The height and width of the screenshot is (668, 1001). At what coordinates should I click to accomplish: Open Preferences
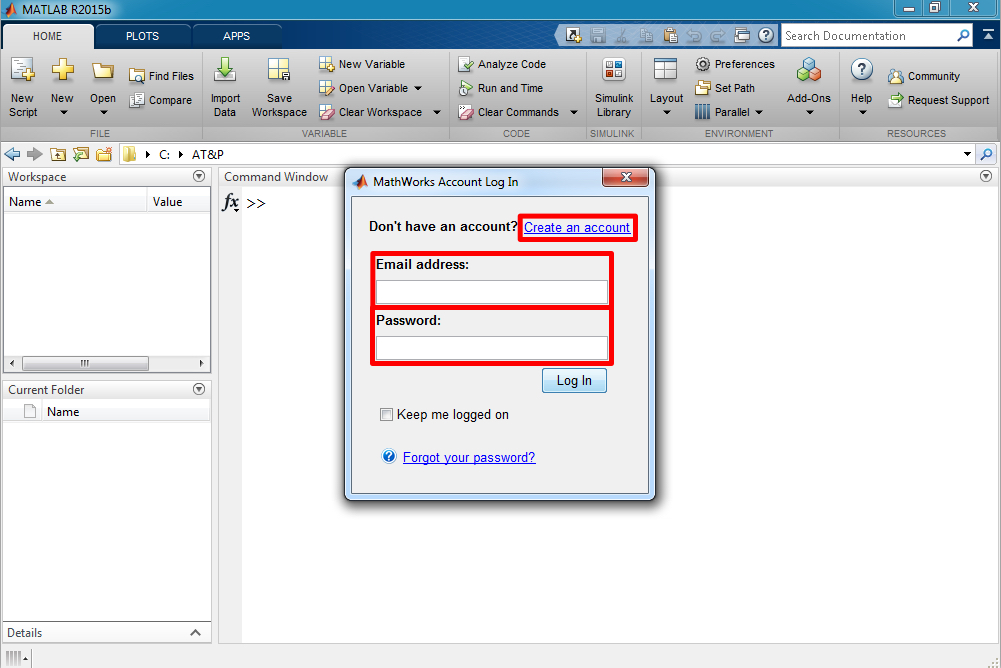click(x=735, y=64)
